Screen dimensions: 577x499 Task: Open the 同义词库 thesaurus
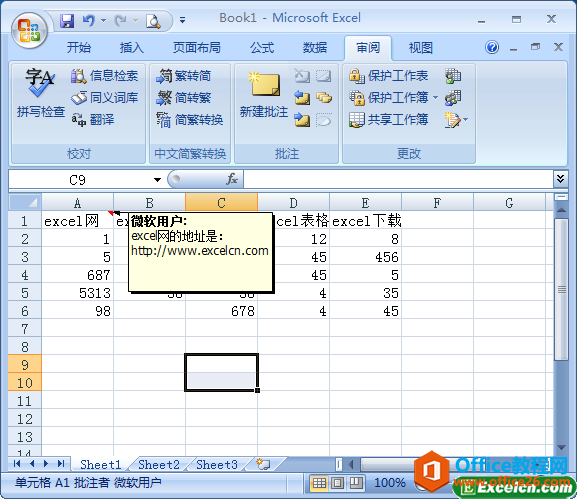(105, 98)
